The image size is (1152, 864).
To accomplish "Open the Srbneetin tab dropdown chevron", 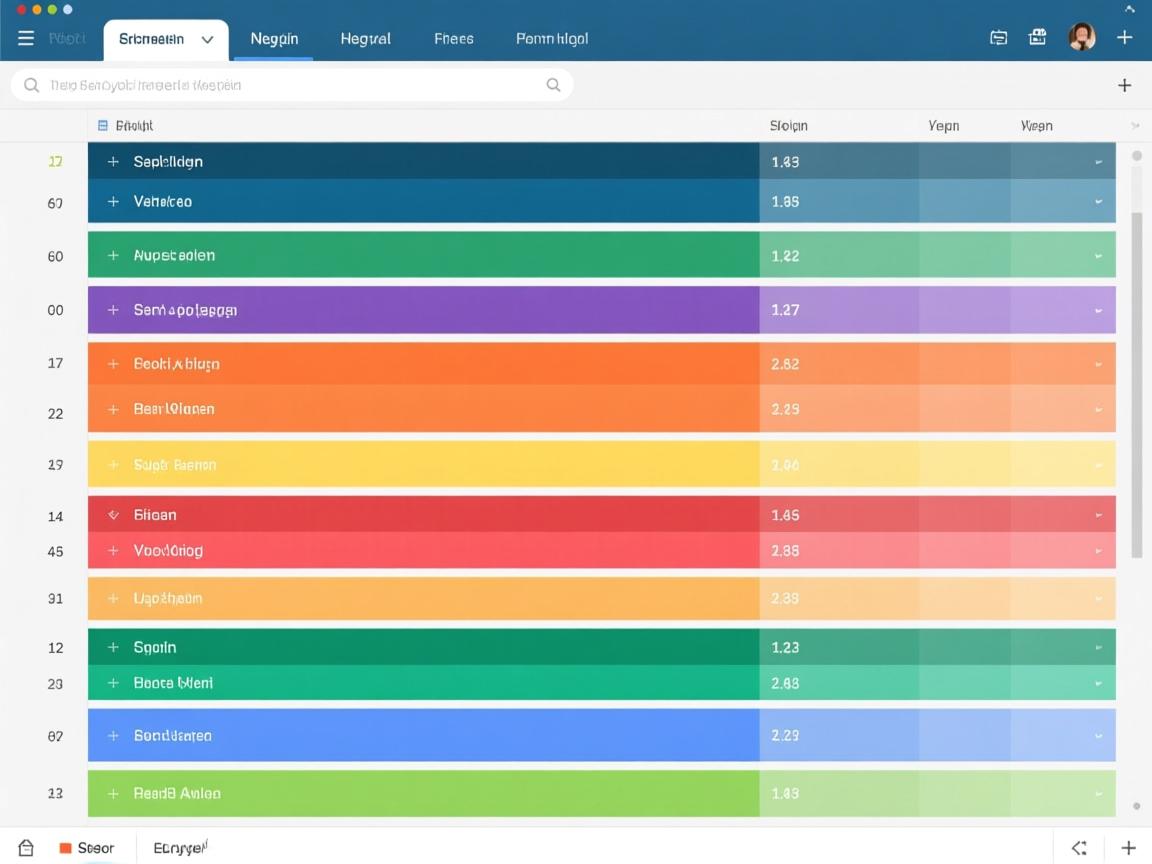I will [207, 40].
